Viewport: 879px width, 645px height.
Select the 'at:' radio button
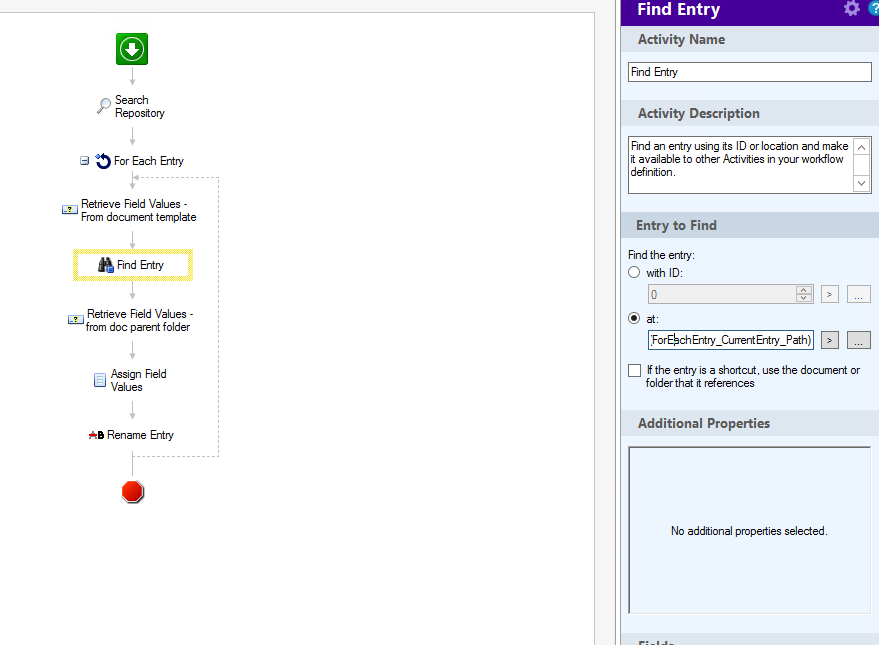tap(634, 318)
